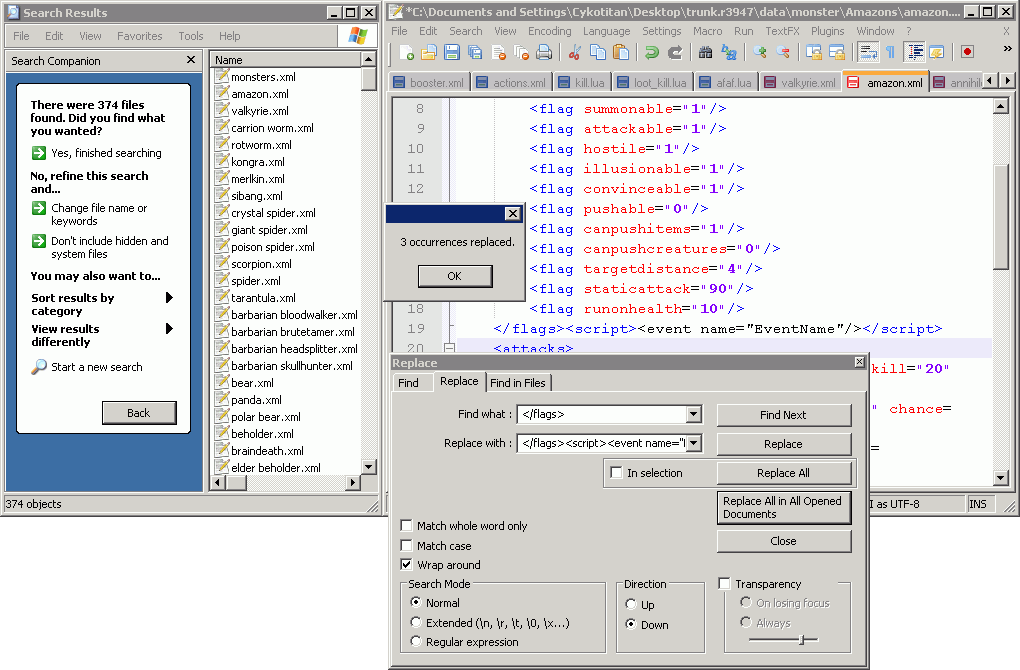This screenshot has width=1020, height=670.
Task: Click the Open file toolbar icon
Action: 429,53
